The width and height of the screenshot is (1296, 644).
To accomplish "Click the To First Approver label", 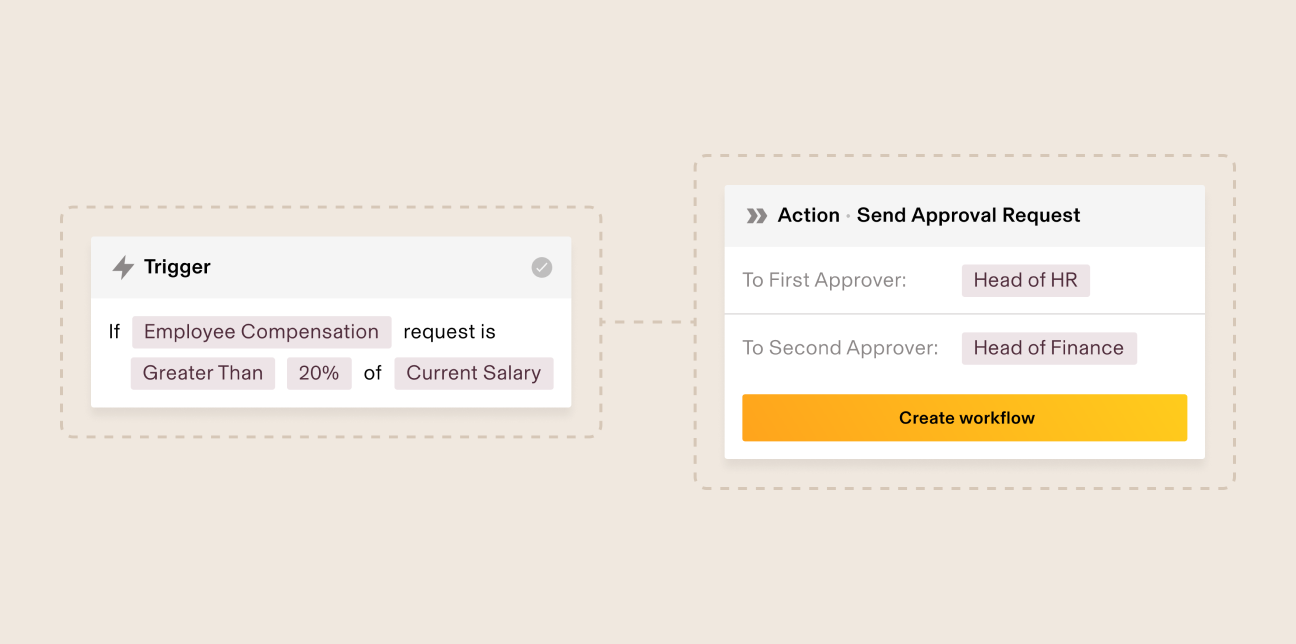I will tap(824, 280).
